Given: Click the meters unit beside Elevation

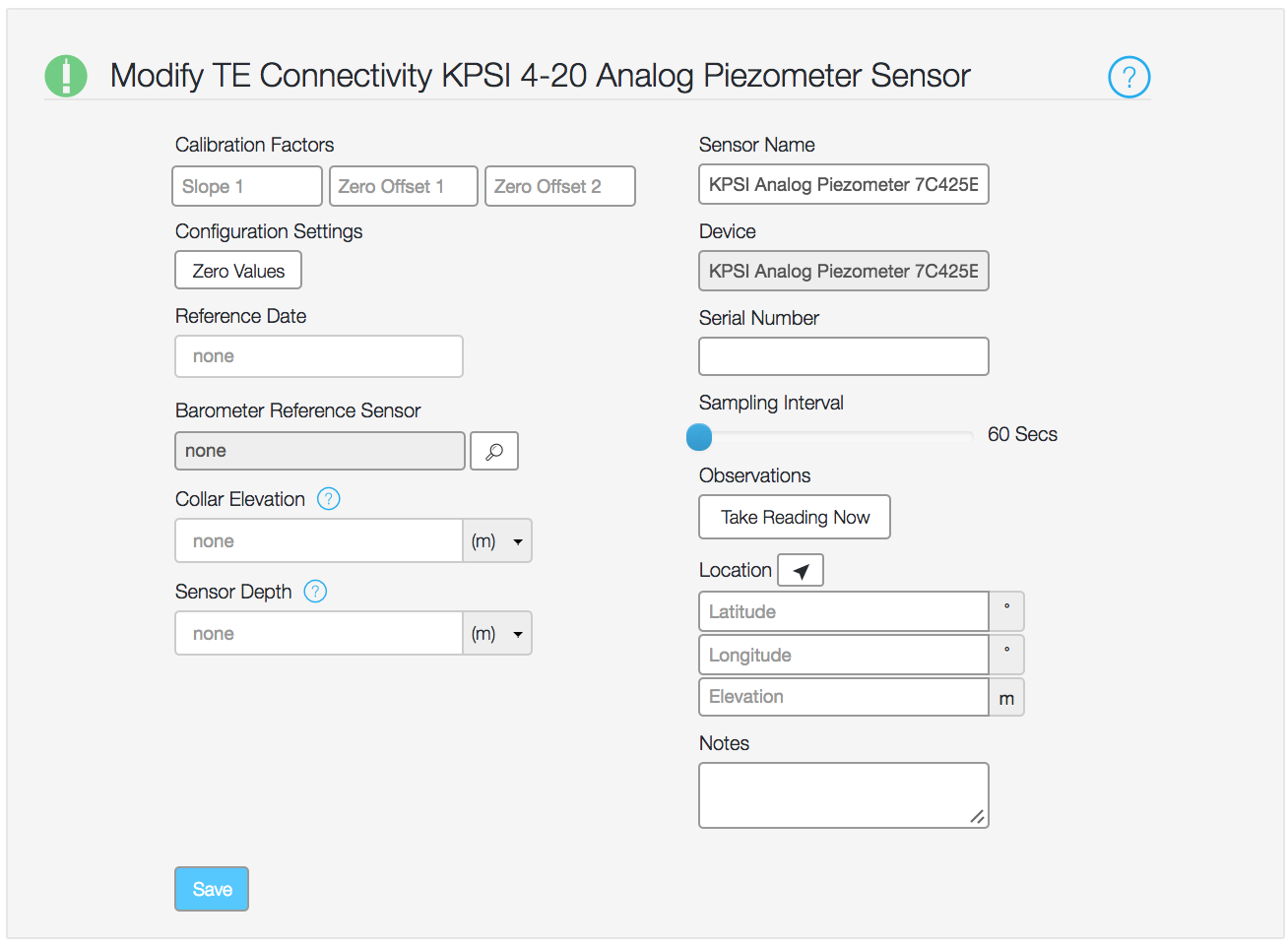Looking at the screenshot, I should pos(1005,697).
